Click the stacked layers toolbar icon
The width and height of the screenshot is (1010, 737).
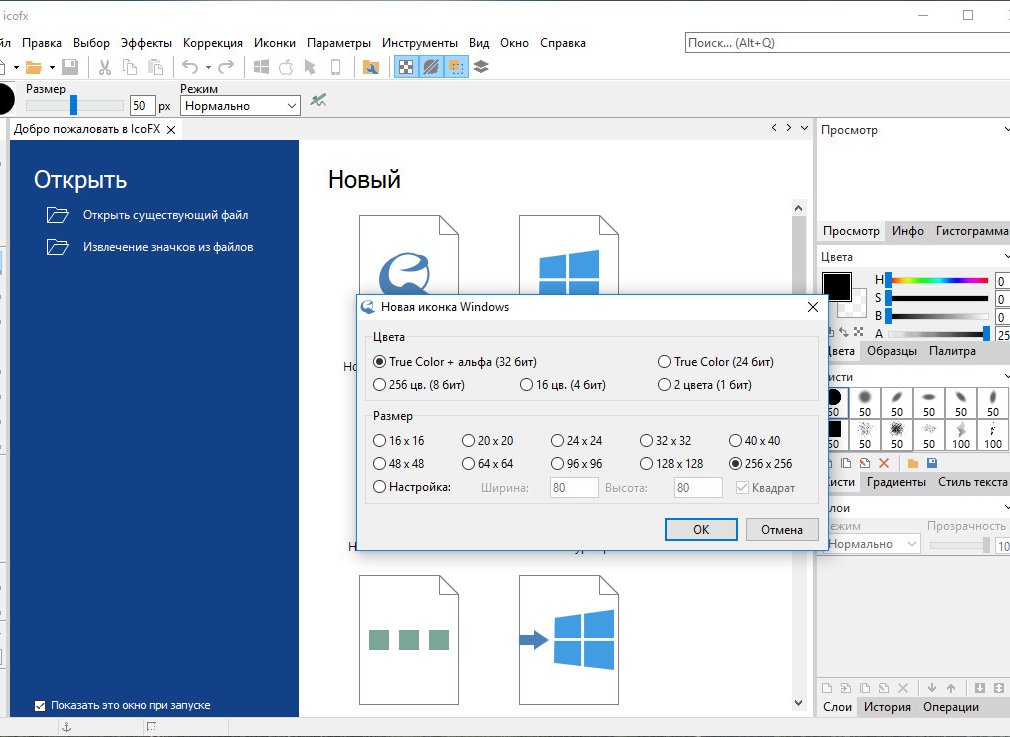click(481, 67)
